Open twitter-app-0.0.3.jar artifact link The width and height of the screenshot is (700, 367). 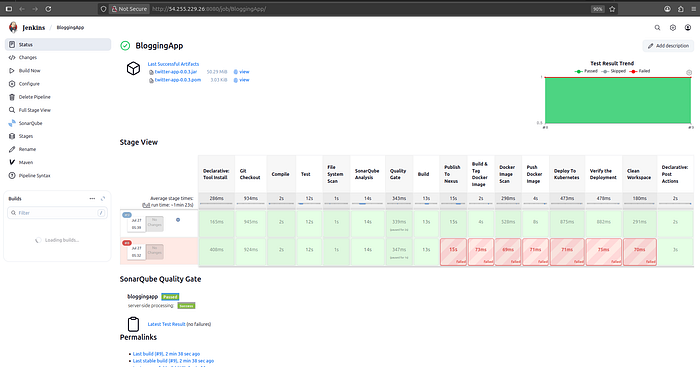(176, 72)
